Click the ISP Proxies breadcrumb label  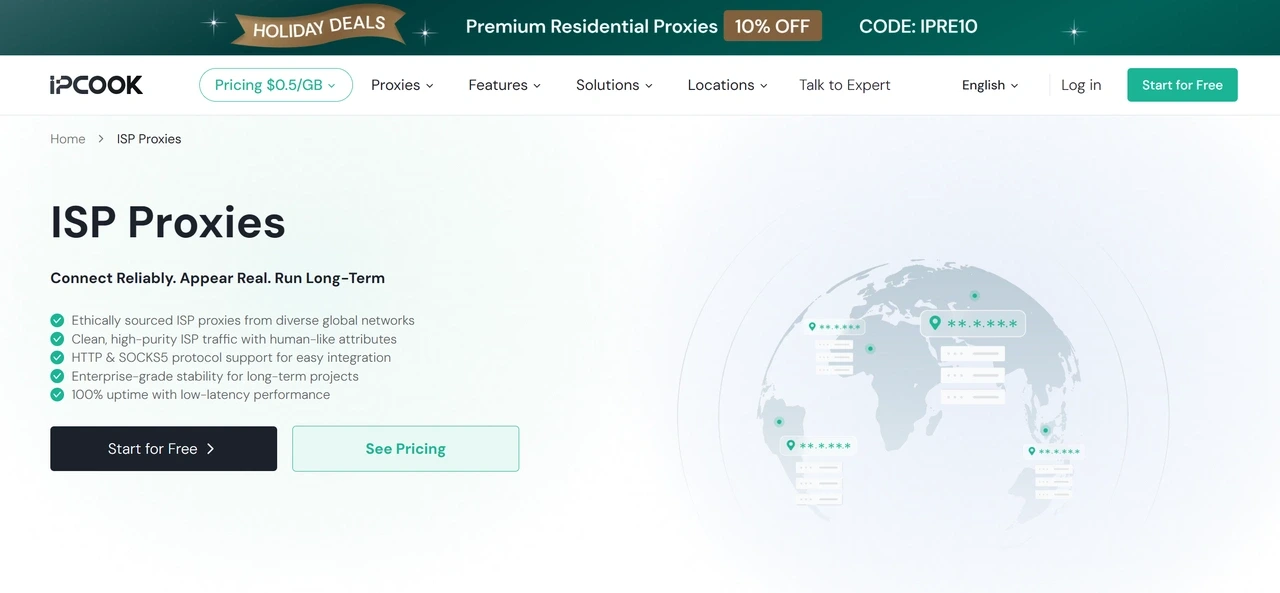tap(148, 138)
